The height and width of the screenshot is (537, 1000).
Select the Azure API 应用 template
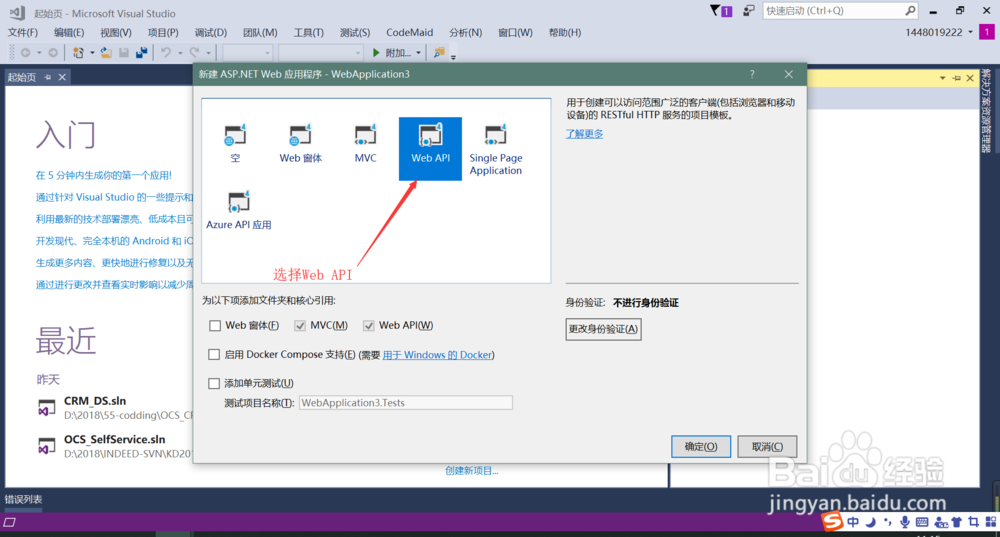pyautogui.click(x=239, y=210)
